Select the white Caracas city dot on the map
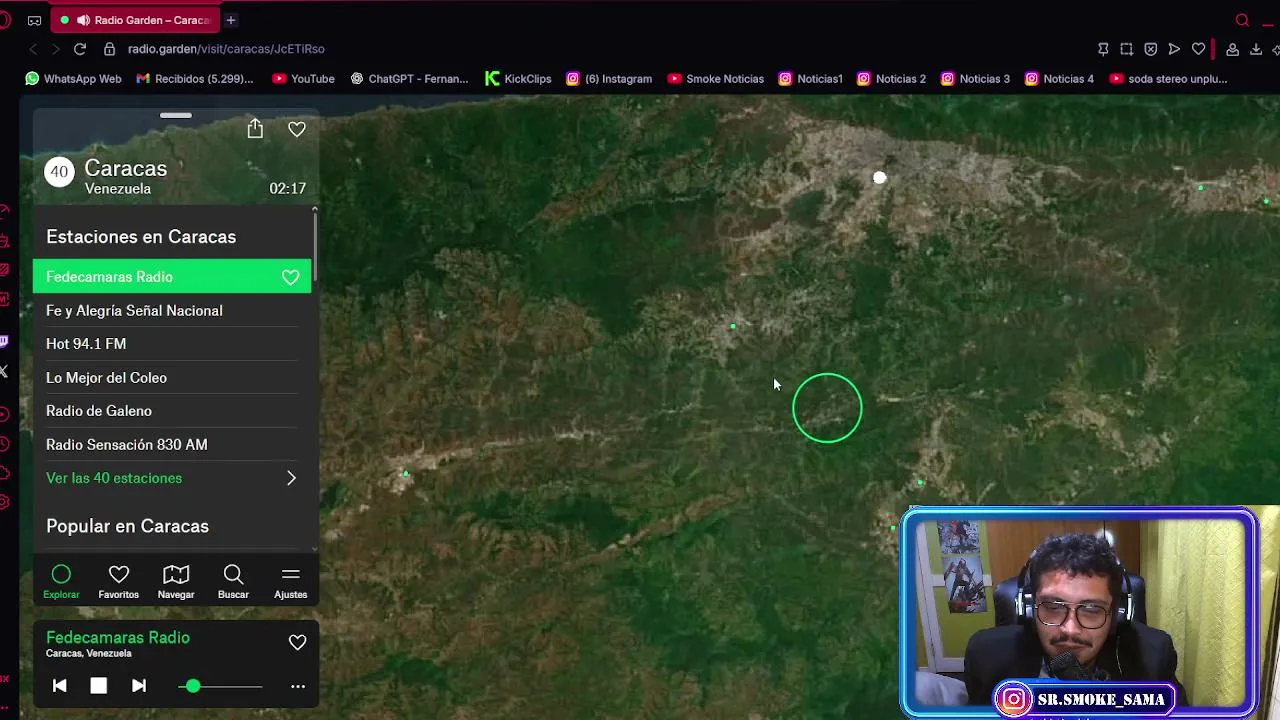This screenshot has width=1280, height=720. pyautogui.click(x=879, y=178)
